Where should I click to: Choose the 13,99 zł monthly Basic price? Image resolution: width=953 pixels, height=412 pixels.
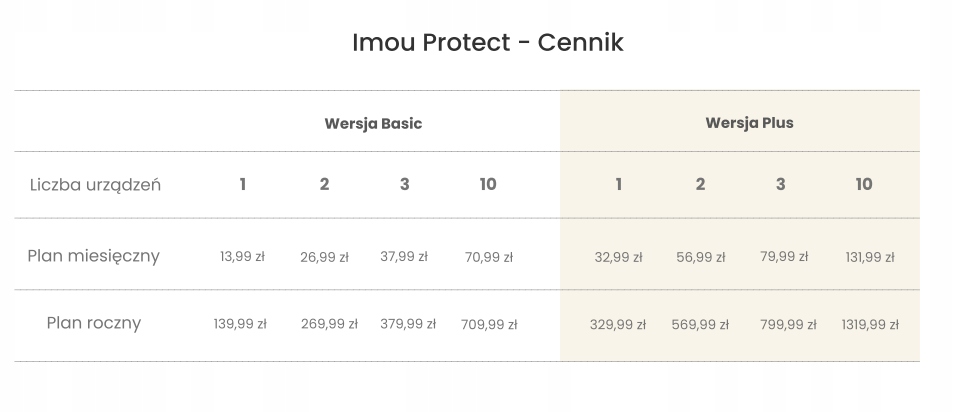(x=242, y=257)
